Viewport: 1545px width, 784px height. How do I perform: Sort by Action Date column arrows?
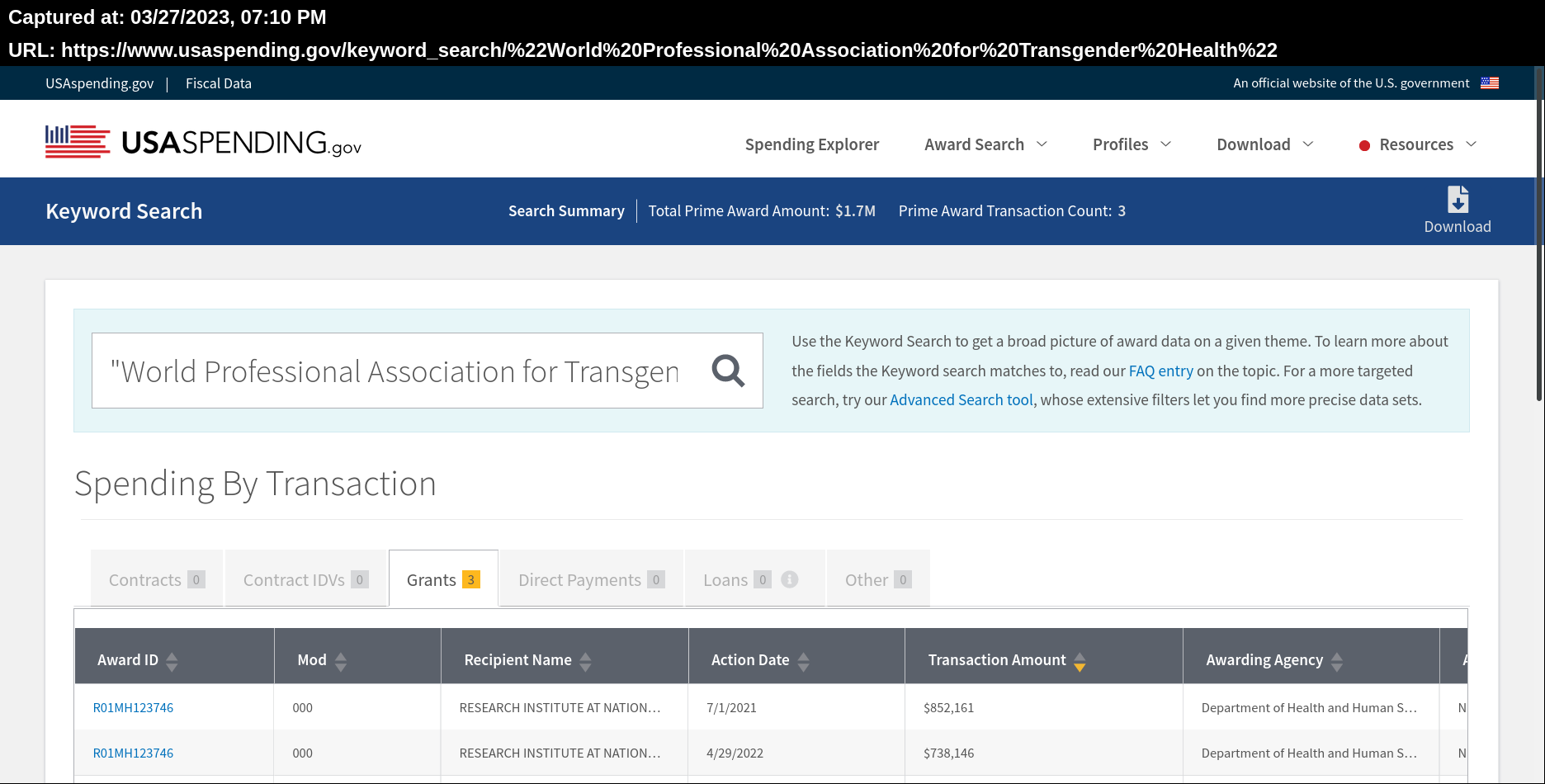803,661
